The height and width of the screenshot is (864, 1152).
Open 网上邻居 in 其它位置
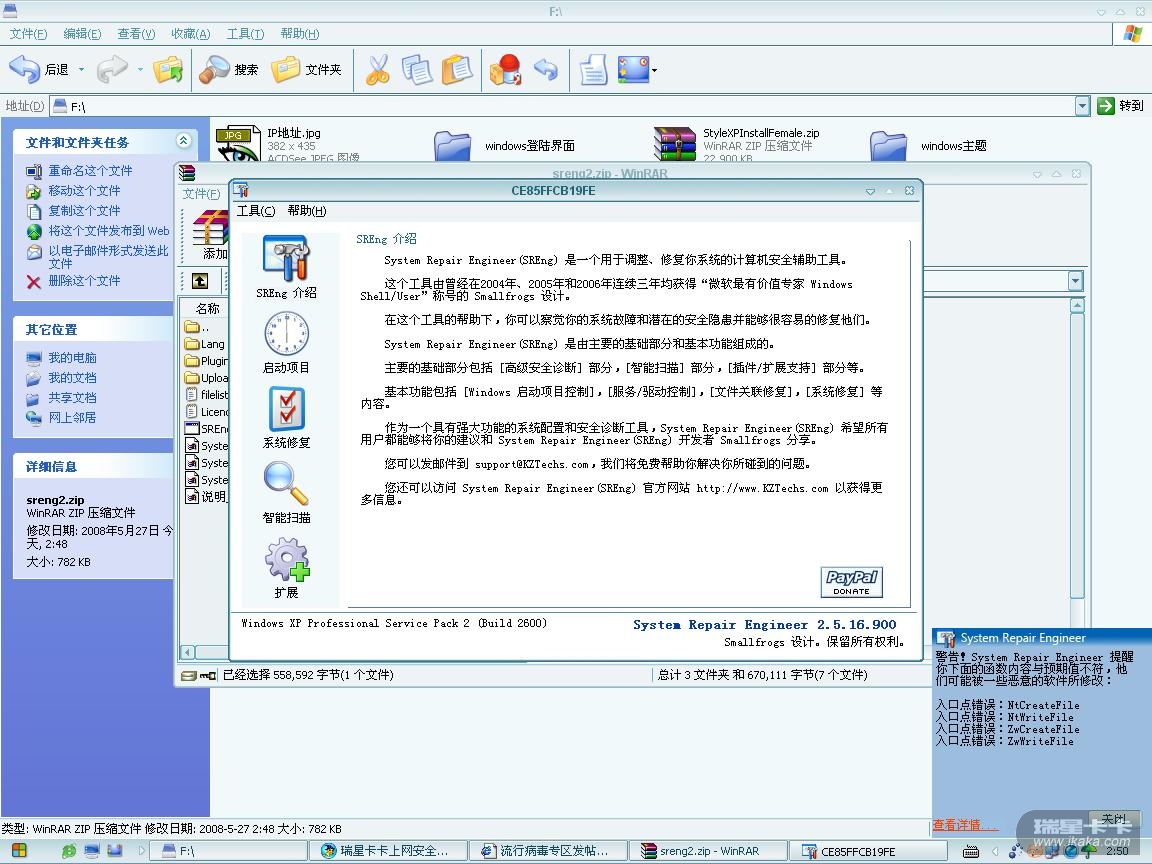click(x=73, y=417)
